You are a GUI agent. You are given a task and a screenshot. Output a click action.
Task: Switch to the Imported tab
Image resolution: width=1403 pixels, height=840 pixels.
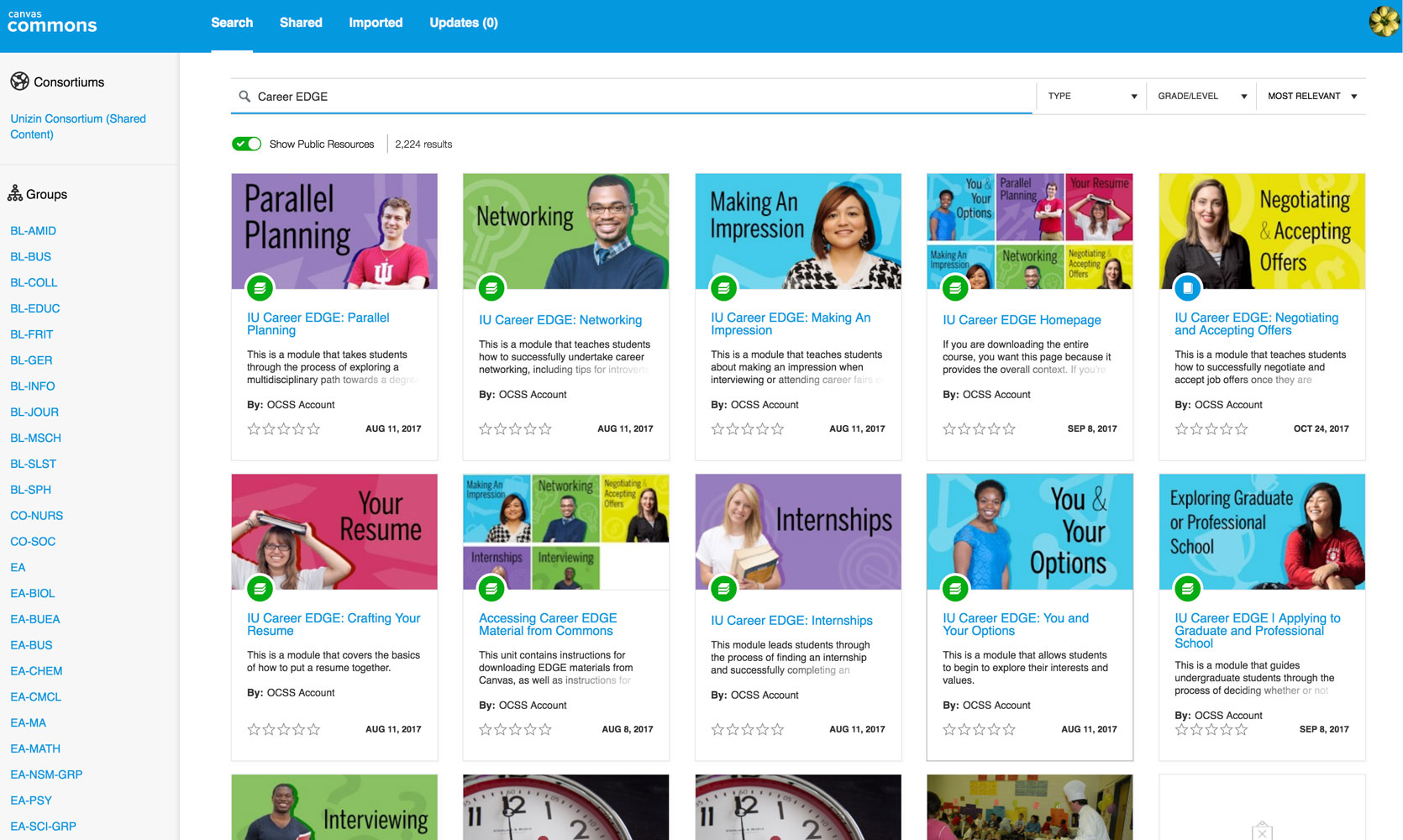point(376,23)
